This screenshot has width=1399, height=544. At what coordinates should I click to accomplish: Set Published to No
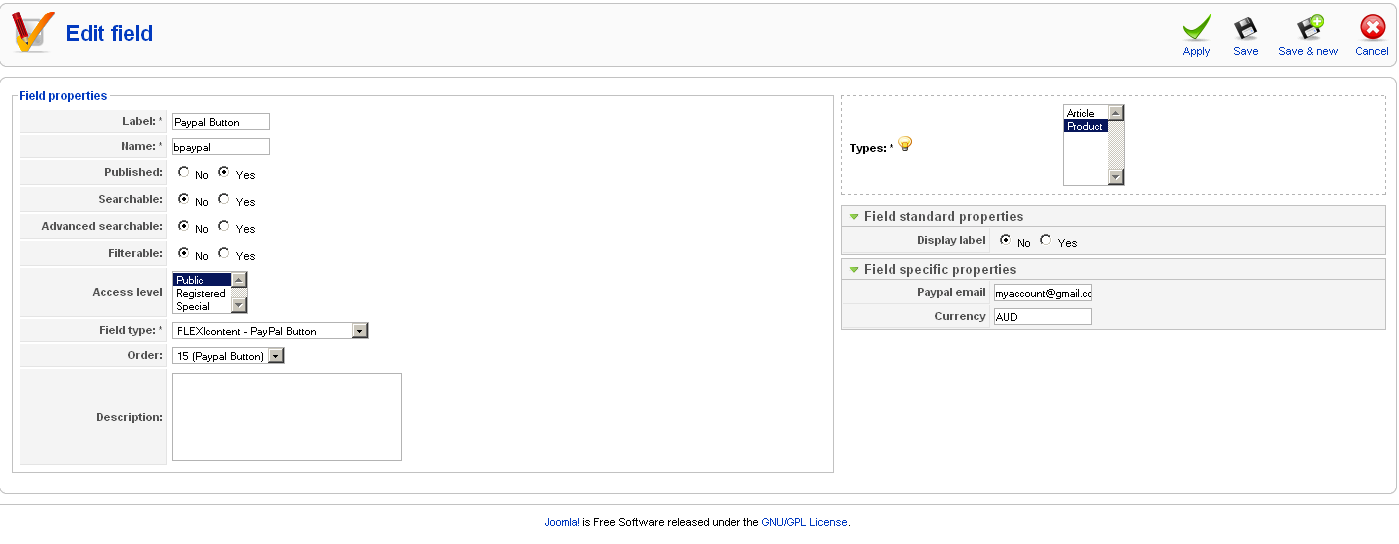coord(184,172)
